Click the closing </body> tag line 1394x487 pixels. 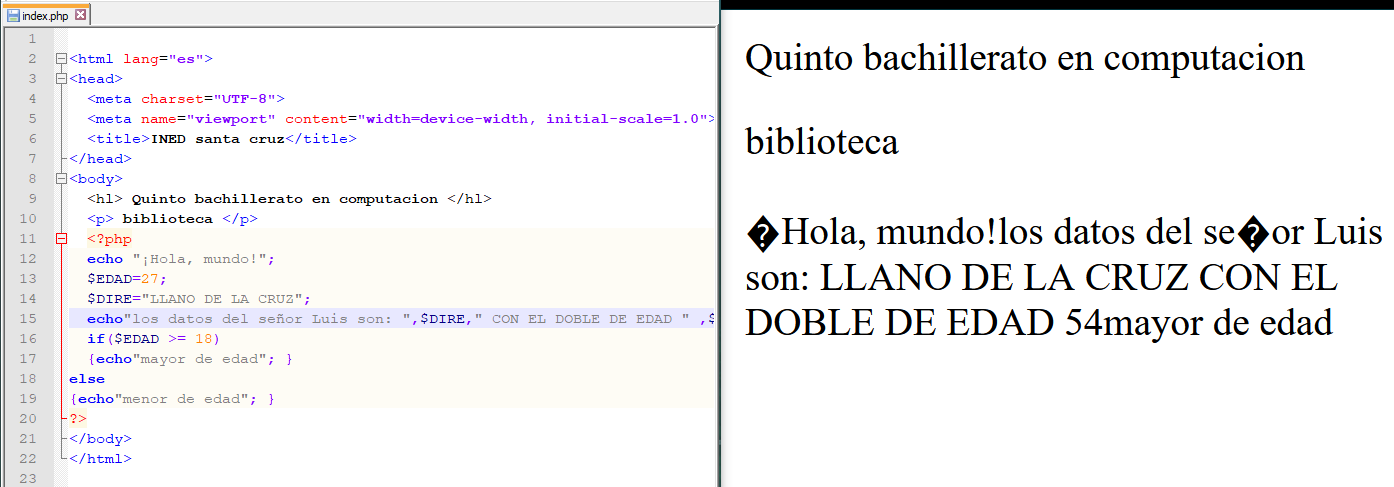100,439
